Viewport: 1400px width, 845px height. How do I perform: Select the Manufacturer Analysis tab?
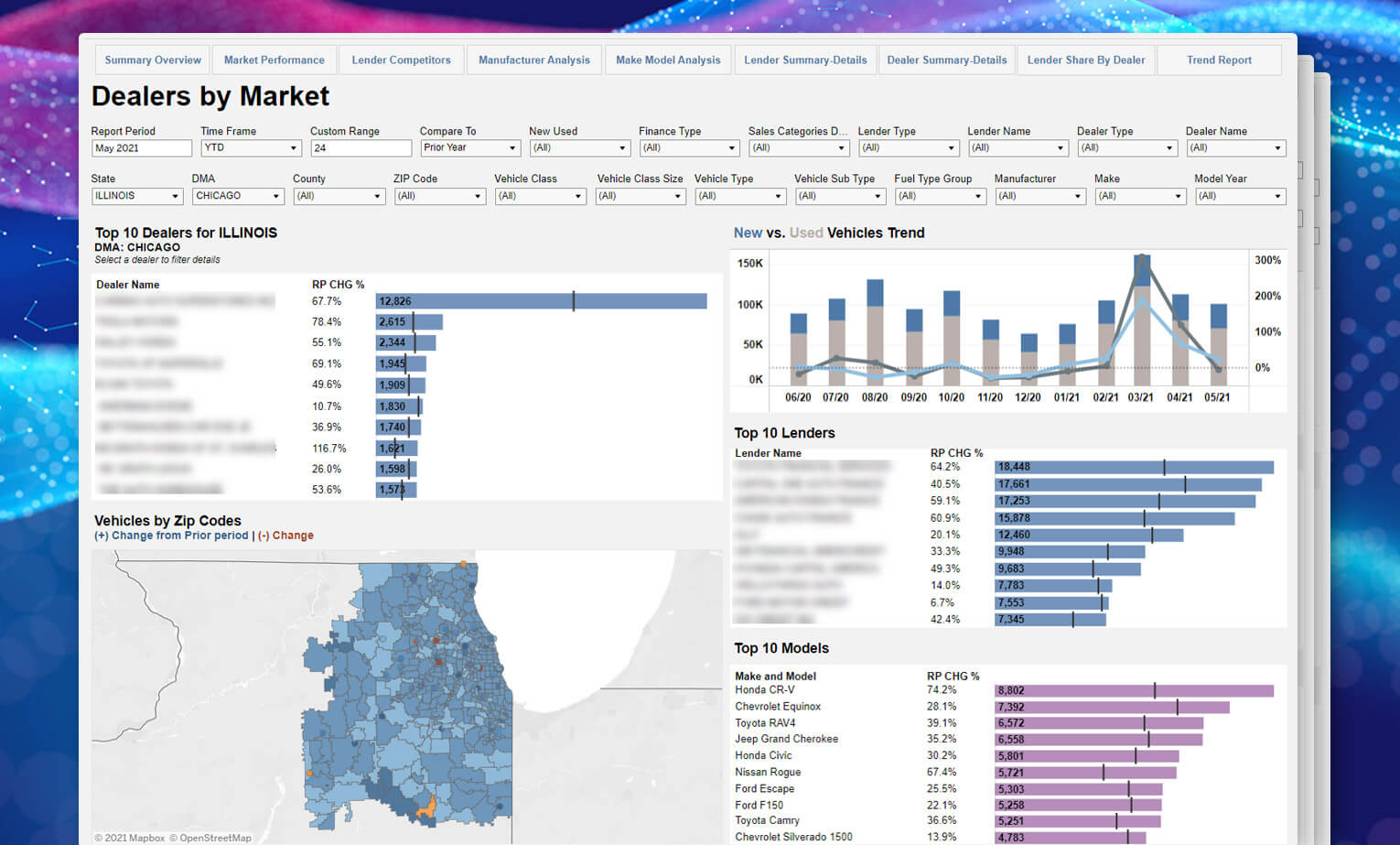tap(533, 60)
